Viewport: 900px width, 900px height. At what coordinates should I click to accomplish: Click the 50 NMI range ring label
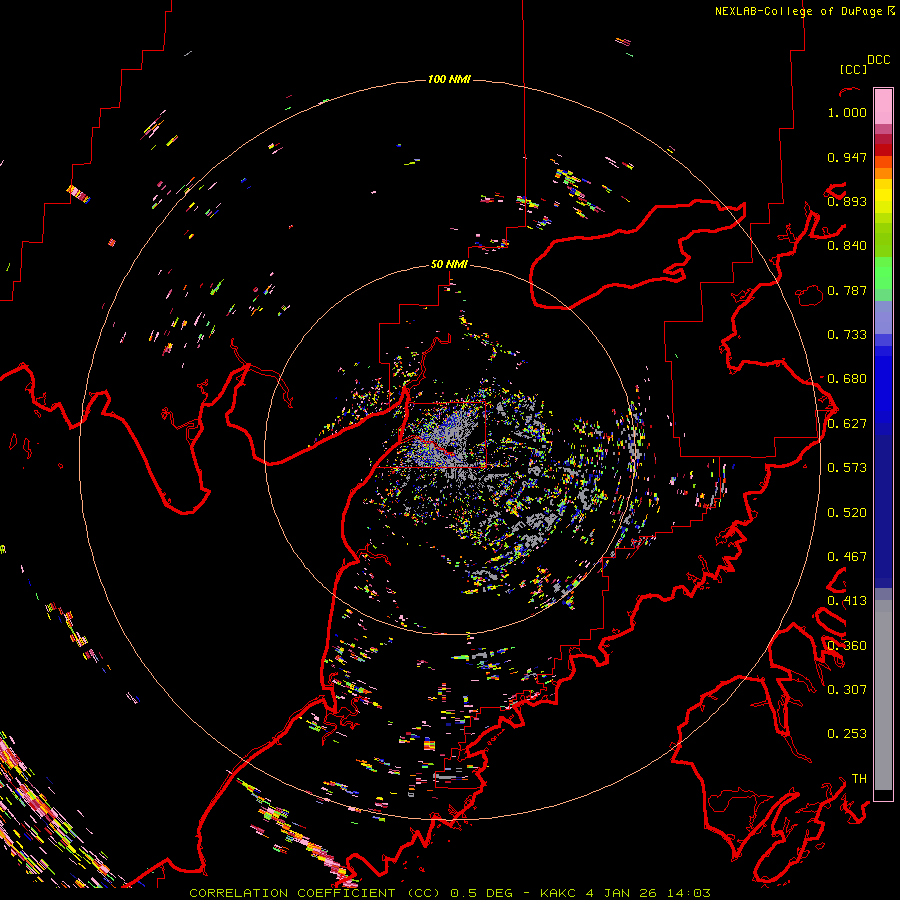[449, 264]
